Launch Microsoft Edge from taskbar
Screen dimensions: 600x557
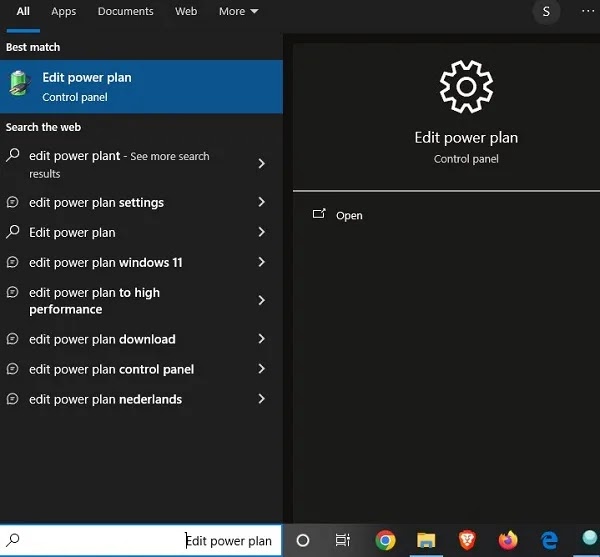point(549,540)
